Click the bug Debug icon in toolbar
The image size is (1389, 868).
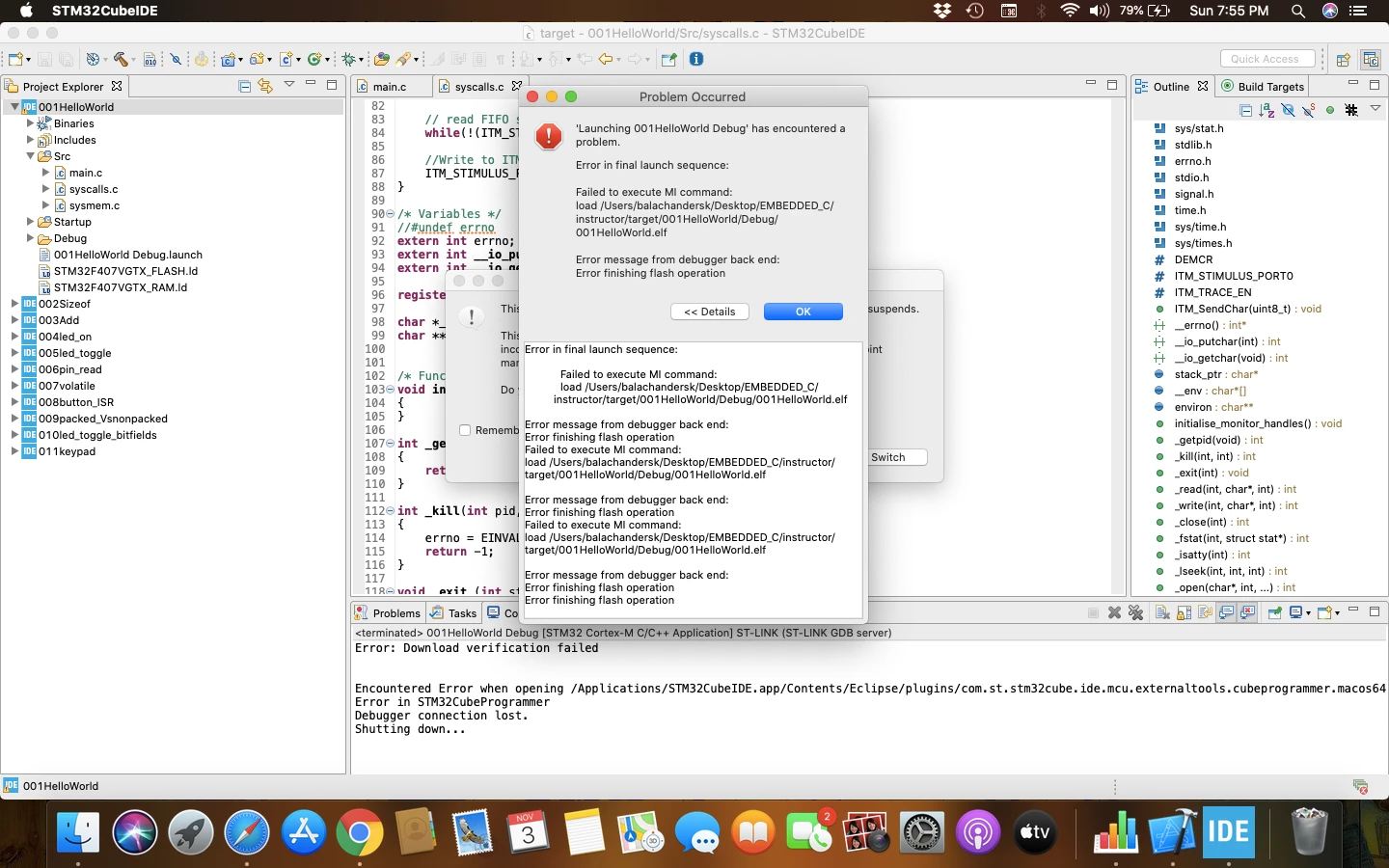tap(349, 59)
